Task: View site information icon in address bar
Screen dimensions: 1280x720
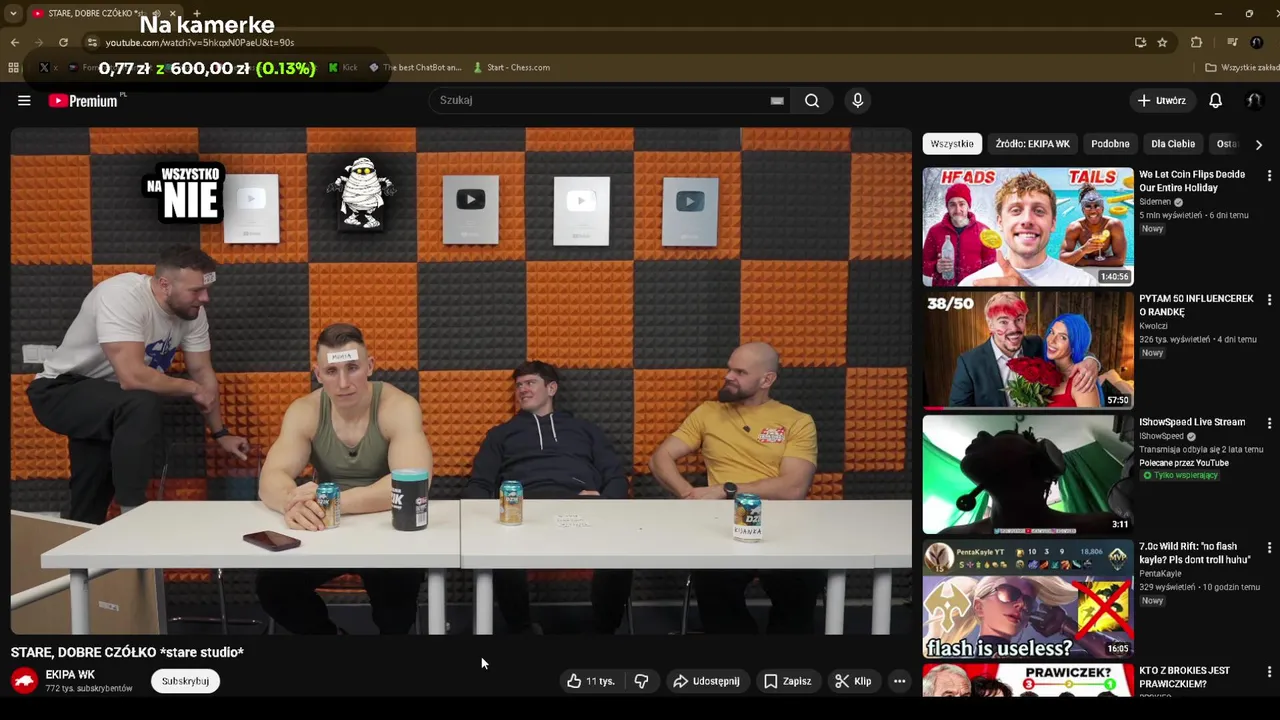Action: tap(92, 42)
